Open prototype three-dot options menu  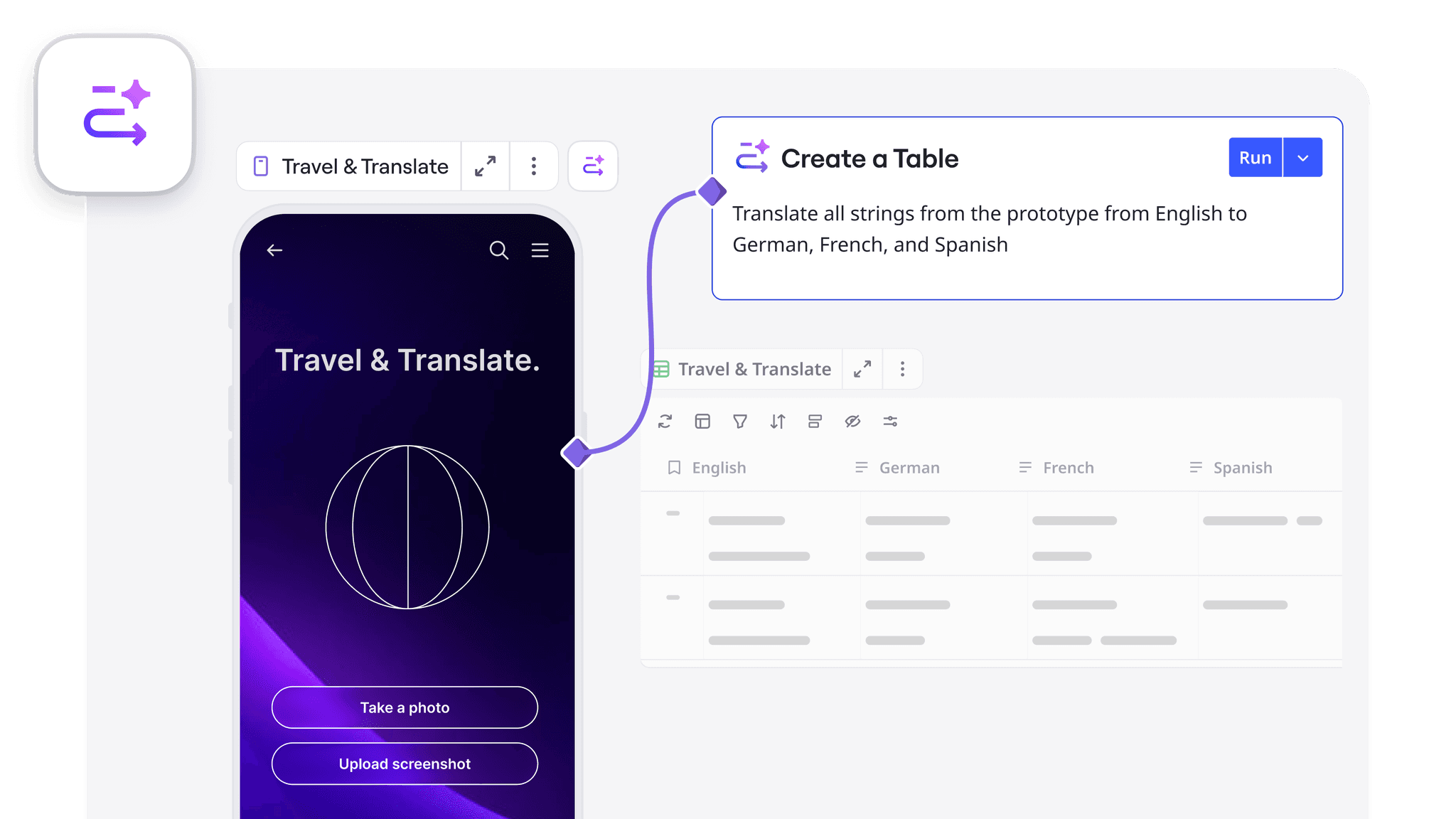coord(534,166)
